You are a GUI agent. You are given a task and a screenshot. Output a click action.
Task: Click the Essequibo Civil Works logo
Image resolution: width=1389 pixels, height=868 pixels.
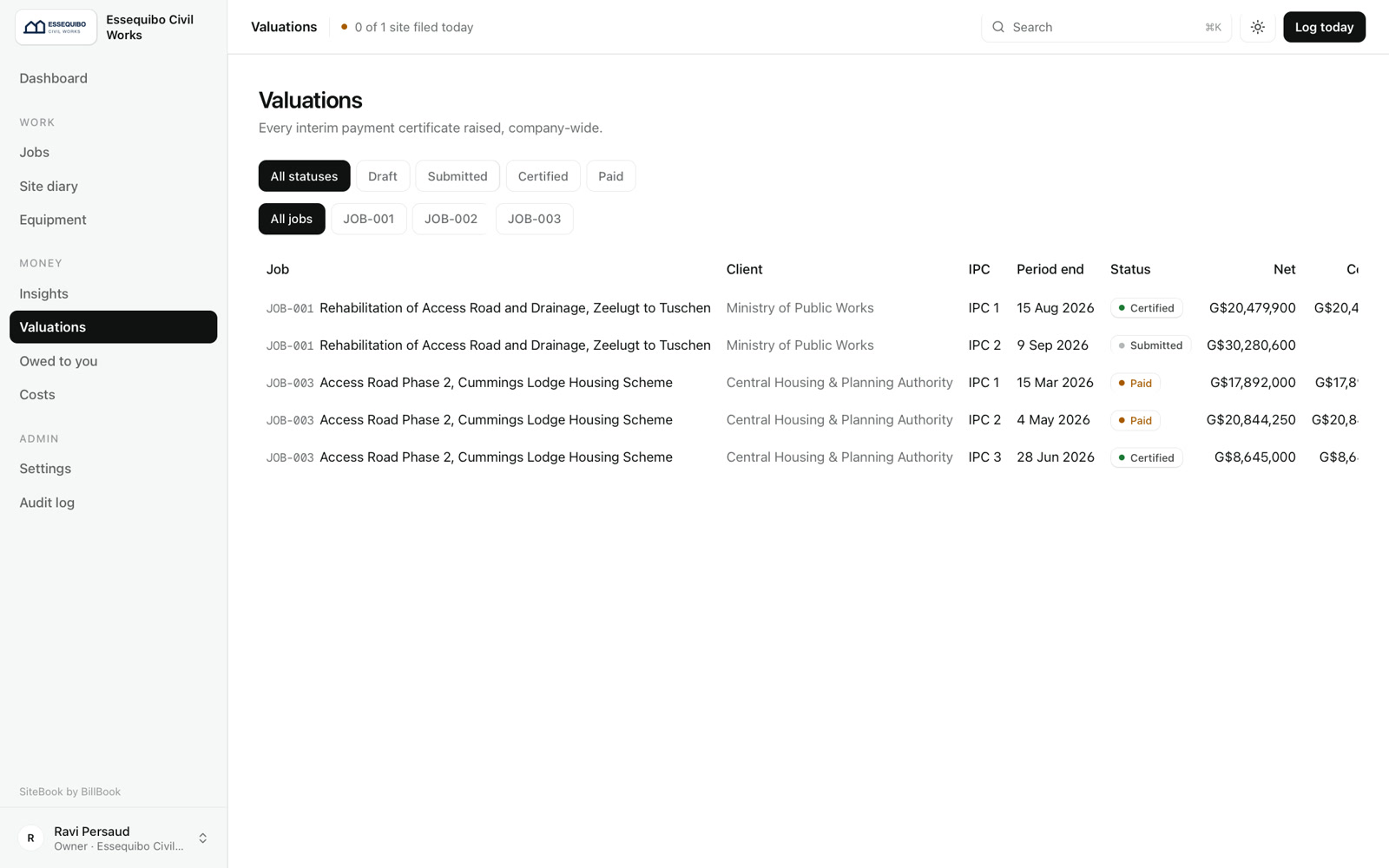click(x=56, y=27)
